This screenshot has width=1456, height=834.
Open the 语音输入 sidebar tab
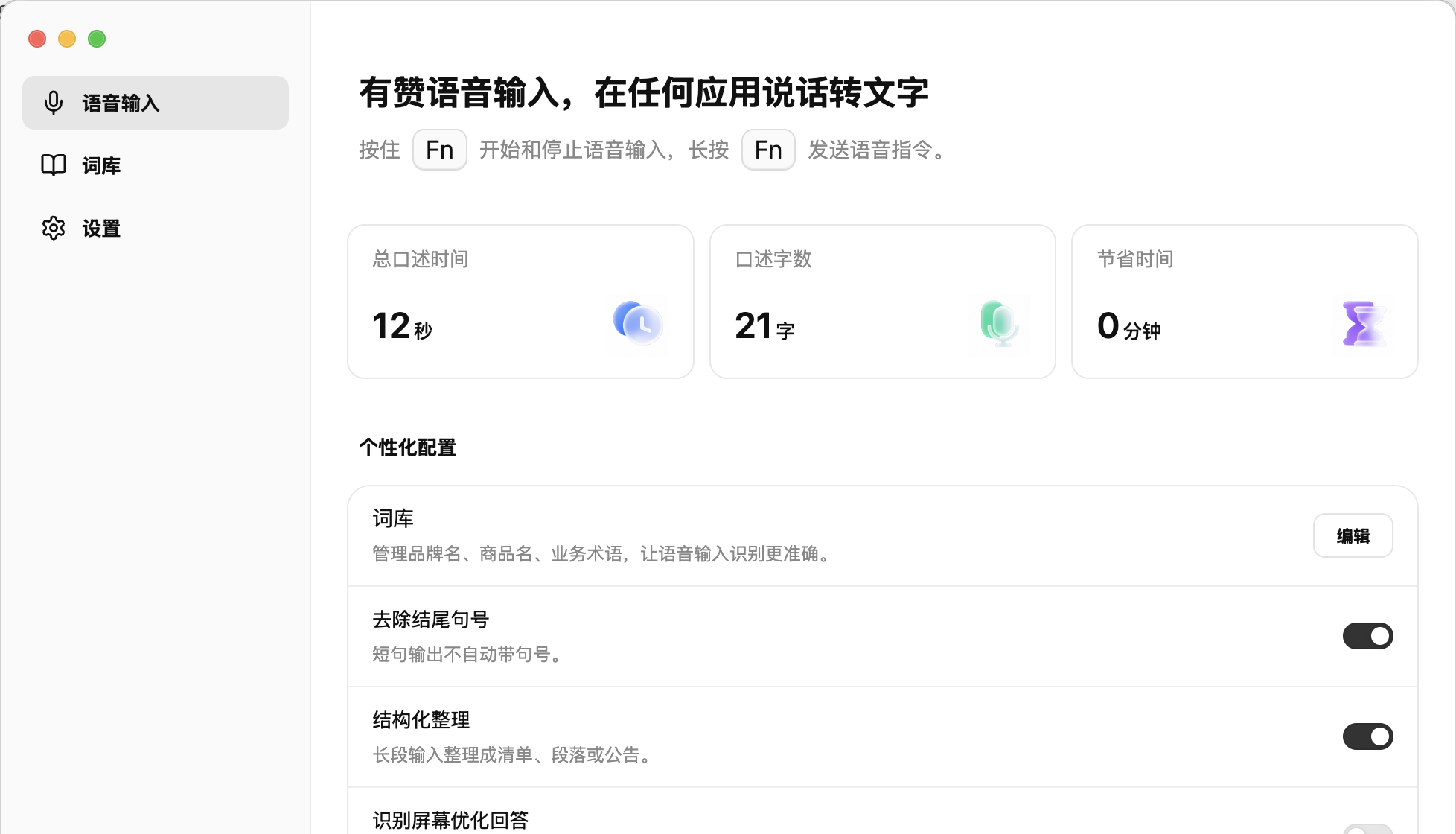155,103
